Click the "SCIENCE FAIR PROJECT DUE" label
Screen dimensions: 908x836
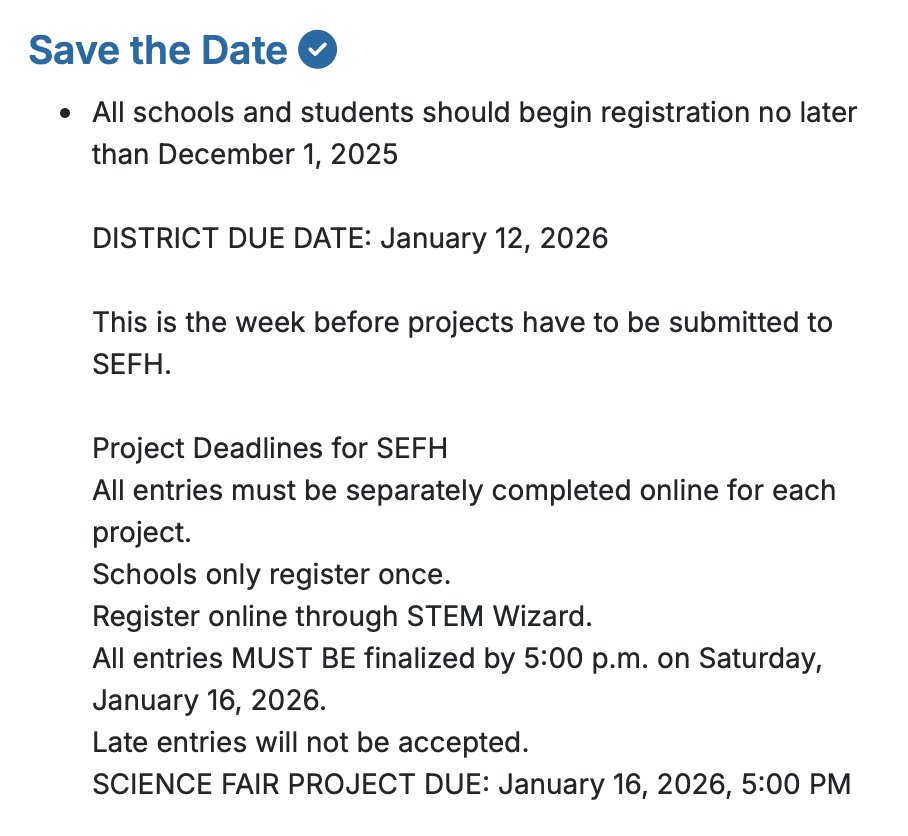pos(290,784)
